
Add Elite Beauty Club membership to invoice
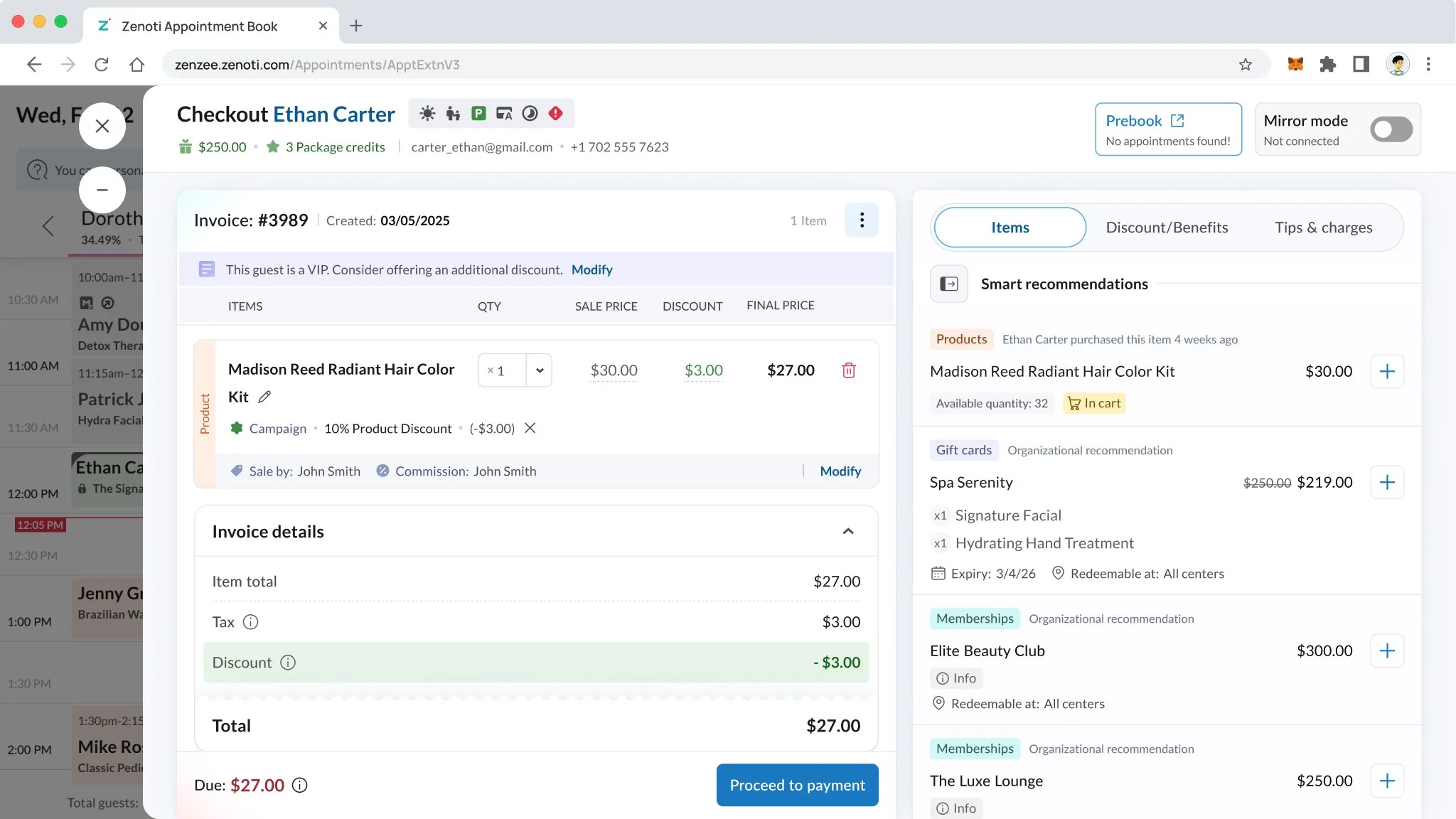tap(1386, 651)
